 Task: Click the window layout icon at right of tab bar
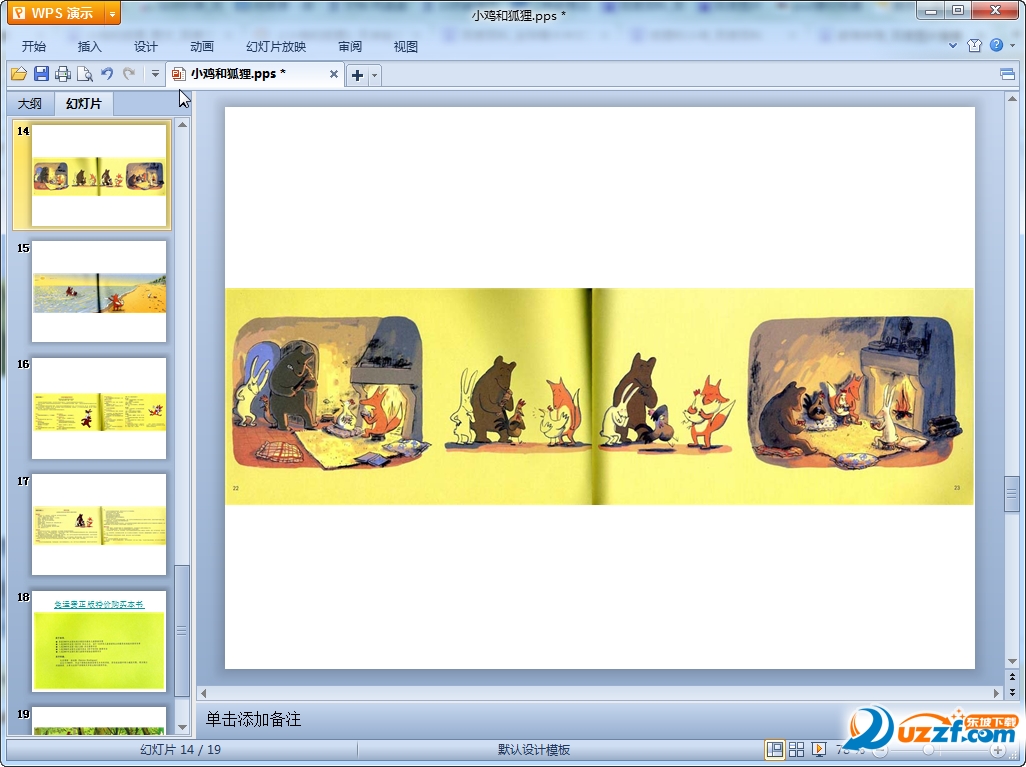pyautogui.click(x=1008, y=74)
